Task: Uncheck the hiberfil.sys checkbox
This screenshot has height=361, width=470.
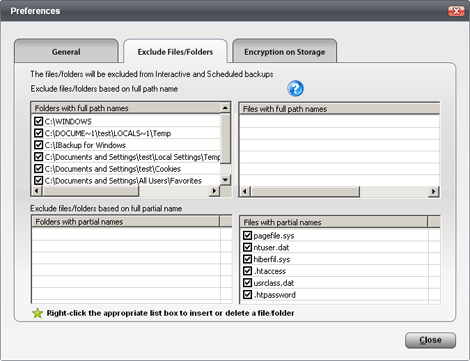Action: (x=247, y=259)
